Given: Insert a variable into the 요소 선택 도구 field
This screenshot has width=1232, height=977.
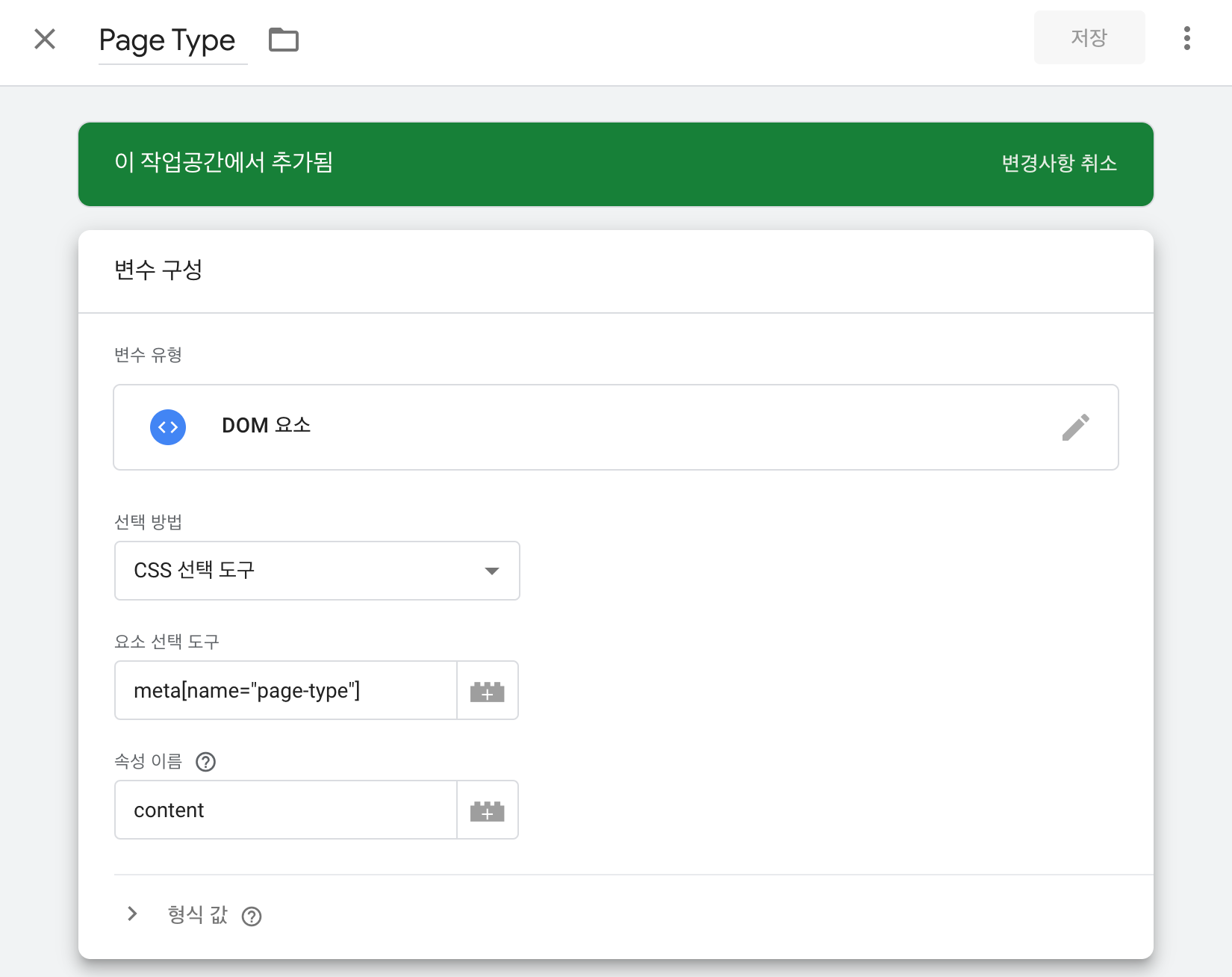Looking at the screenshot, I should [487, 690].
